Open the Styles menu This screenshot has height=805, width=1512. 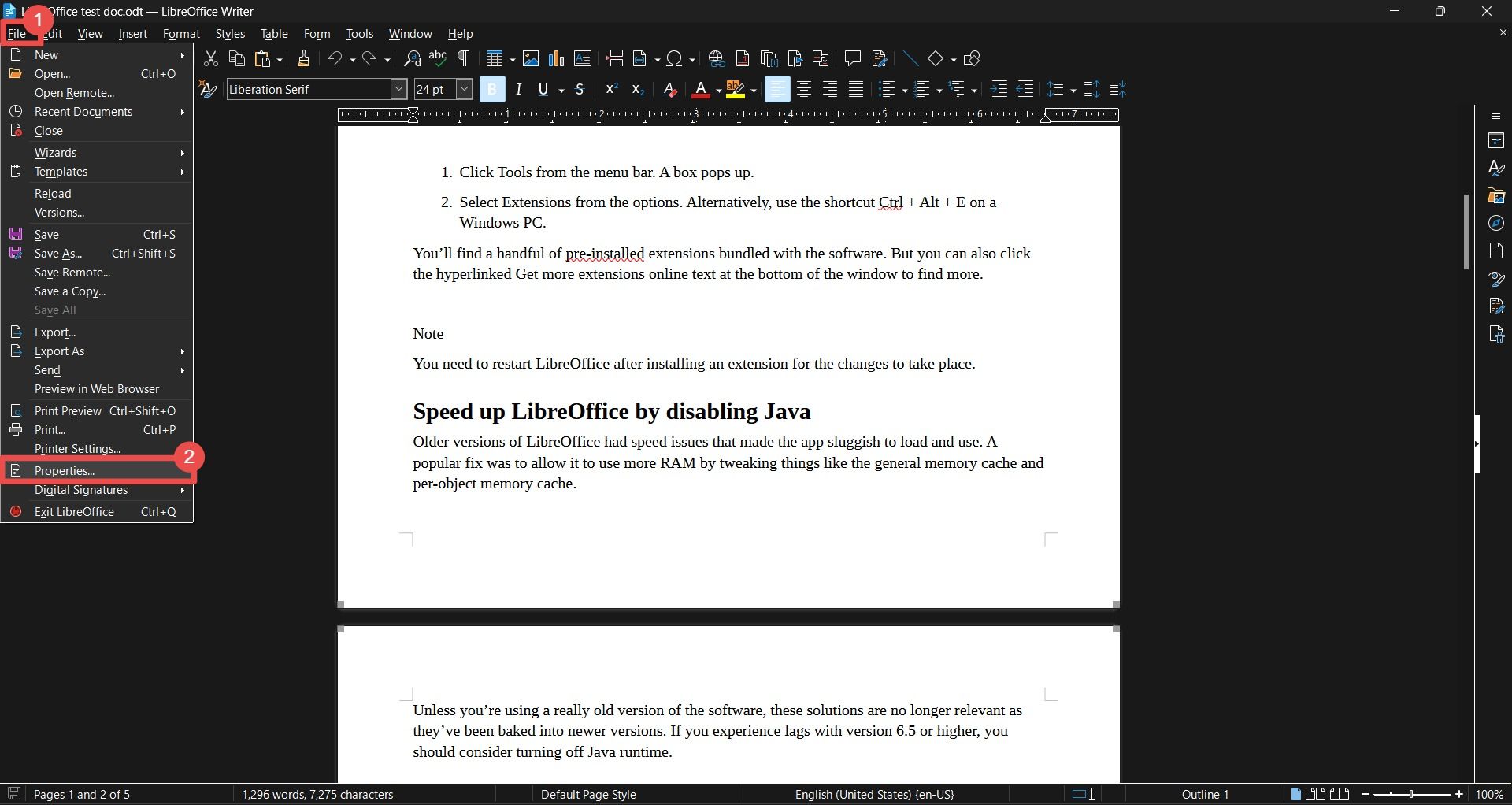coord(230,34)
